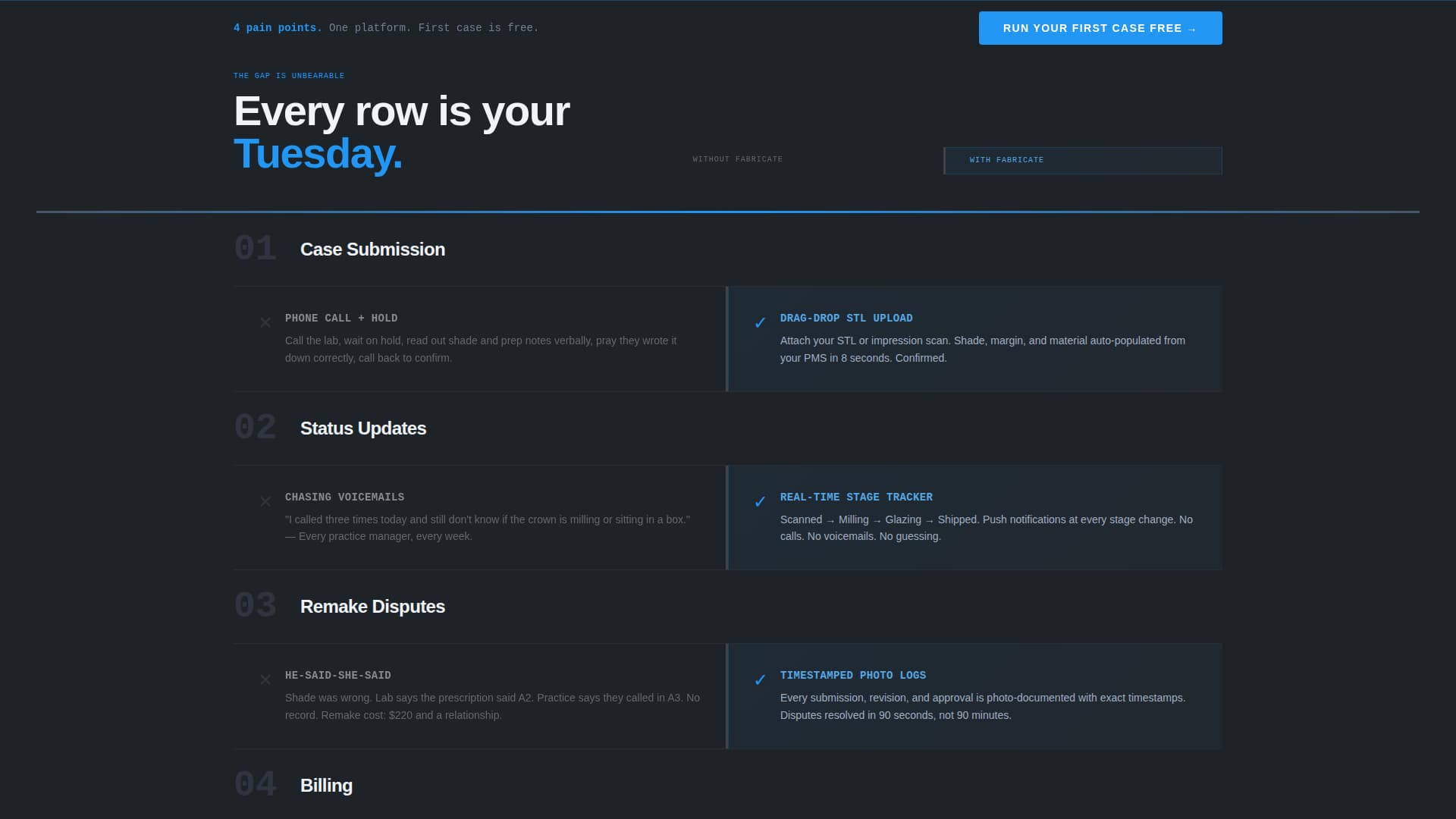Click the X icon beside Phone Call + Hold
1456x819 pixels.
pos(265,322)
